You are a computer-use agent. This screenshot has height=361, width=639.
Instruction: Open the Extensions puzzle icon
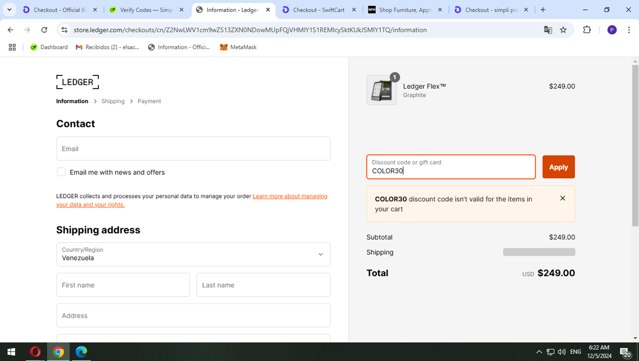coord(587,30)
